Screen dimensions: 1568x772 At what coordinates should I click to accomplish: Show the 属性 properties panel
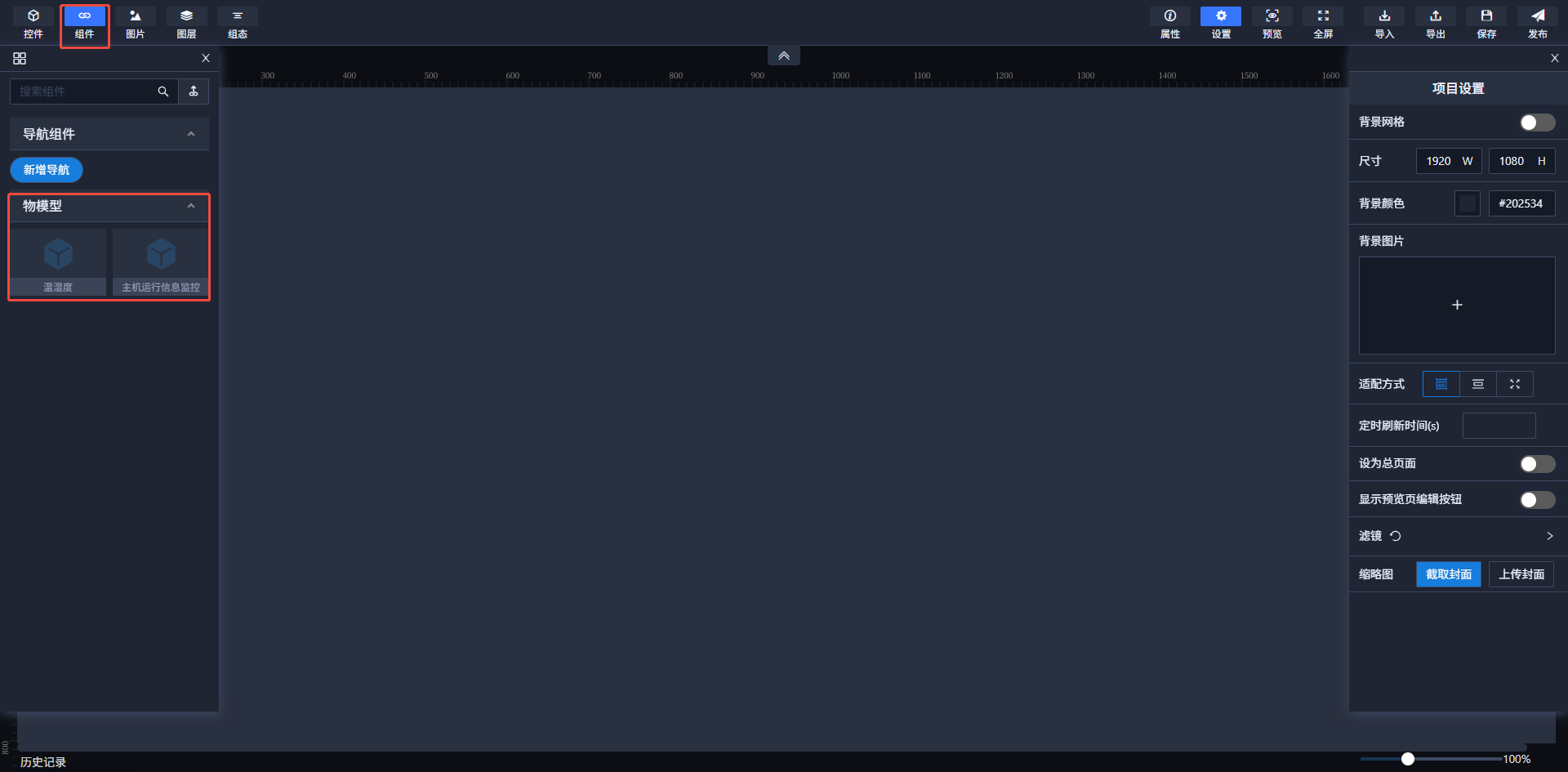click(x=1170, y=24)
